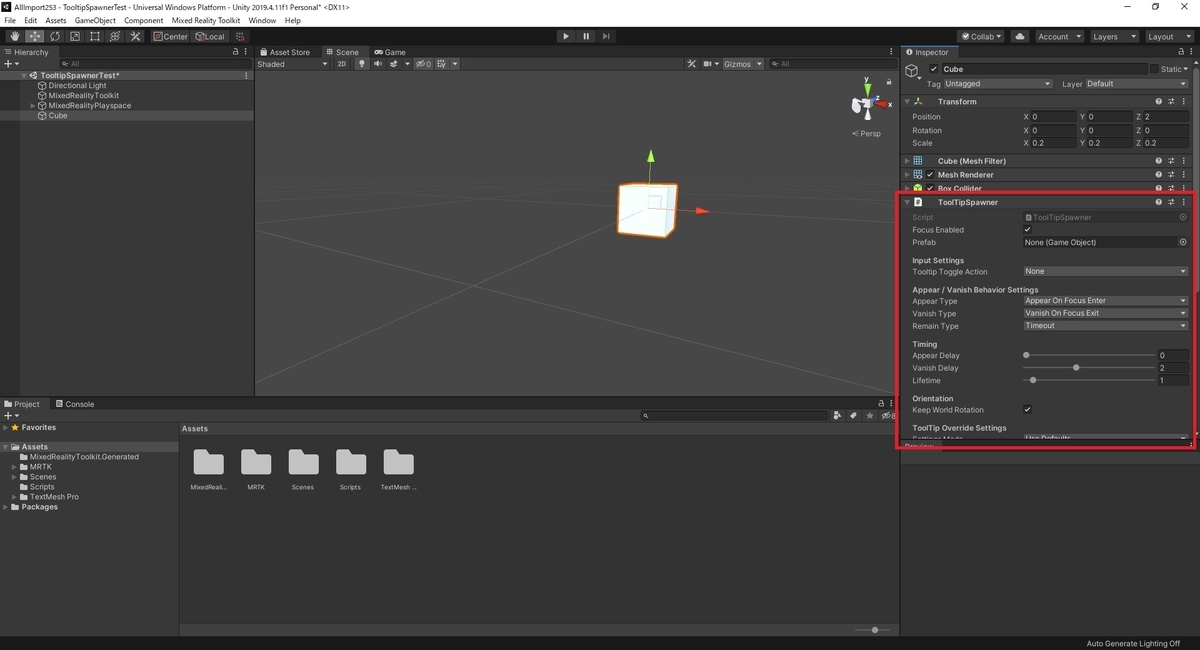Open the Collab button
Screen dimensions: 1200x650
982,36
